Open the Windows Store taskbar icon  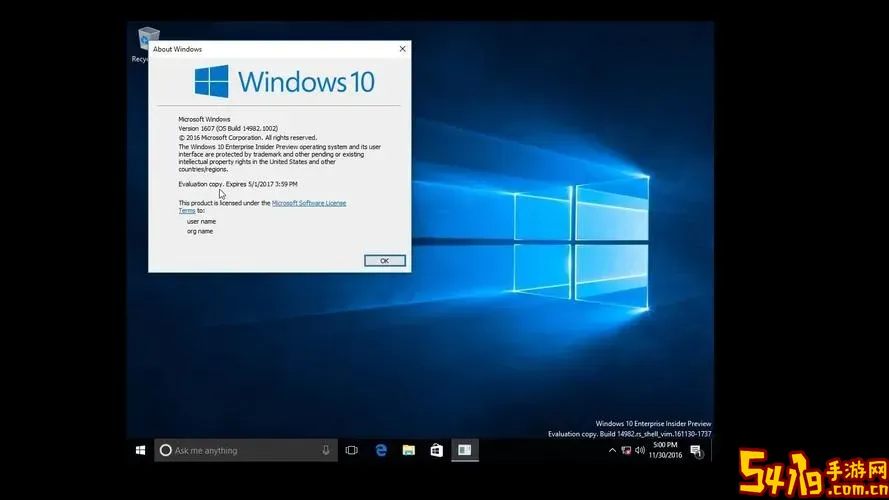coord(437,450)
